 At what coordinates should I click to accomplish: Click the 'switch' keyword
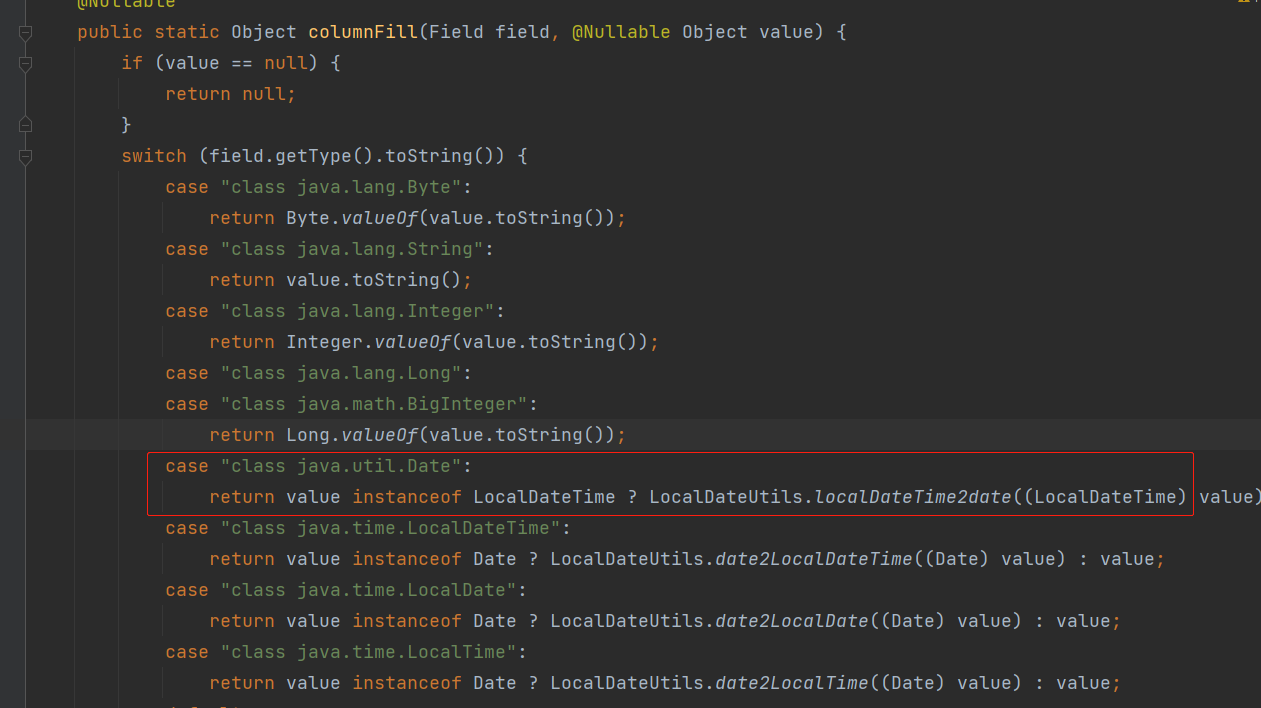154,156
